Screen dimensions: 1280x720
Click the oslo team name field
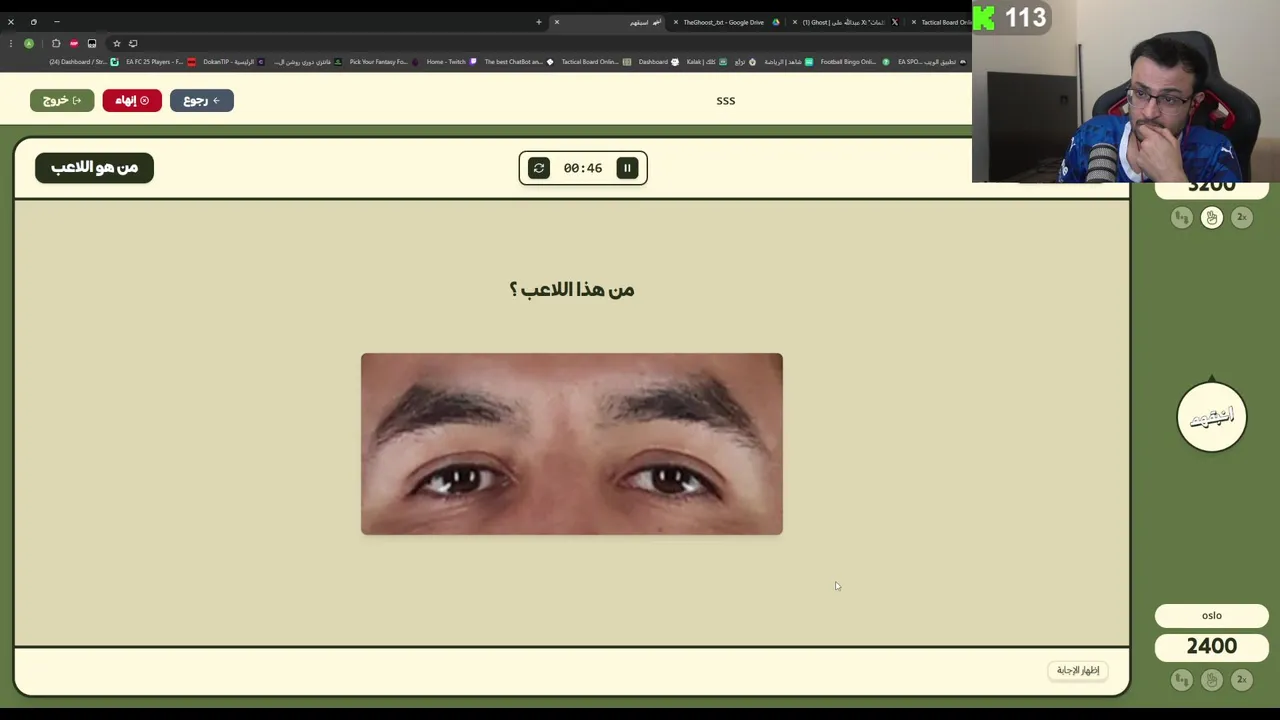1211,616
